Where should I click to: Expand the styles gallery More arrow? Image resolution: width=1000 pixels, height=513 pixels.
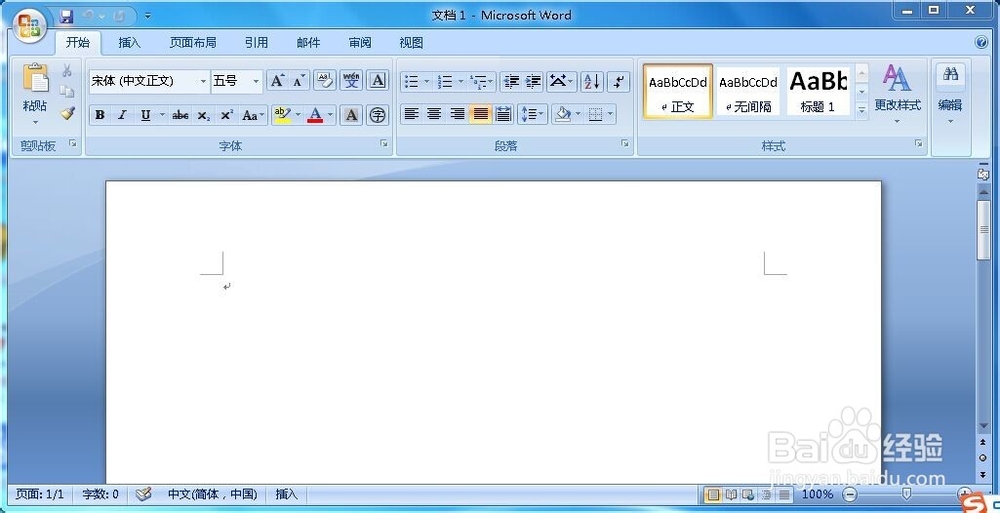coord(862,110)
